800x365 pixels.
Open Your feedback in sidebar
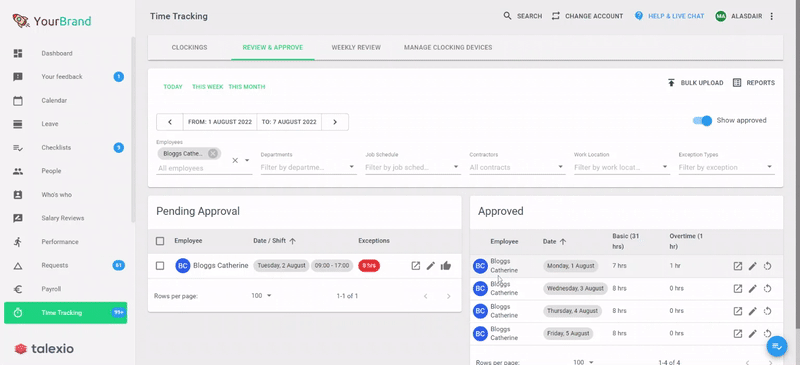(62, 77)
